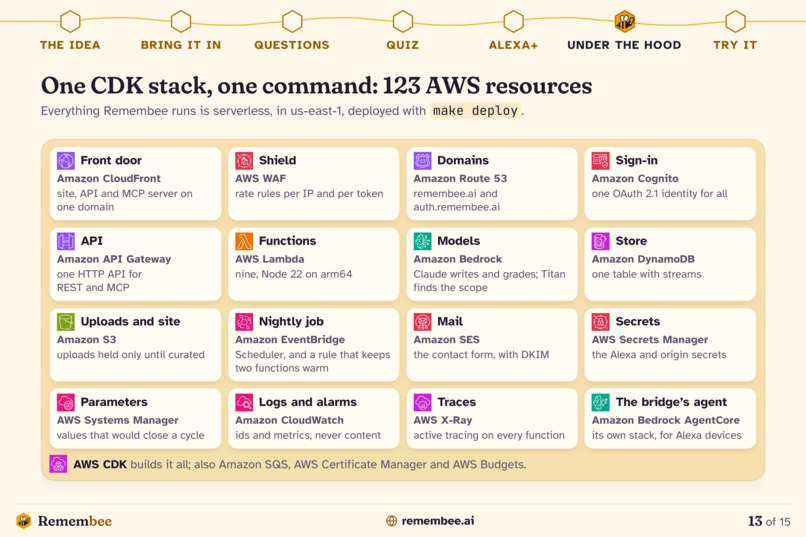The height and width of the screenshot is (537, 806).
Task: Click the hexagon step marker above The Idea
Action: [70, 22]
